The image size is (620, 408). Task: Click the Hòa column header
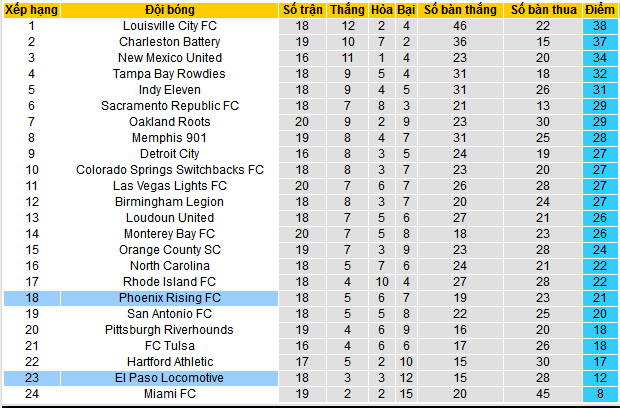(382, 10)
